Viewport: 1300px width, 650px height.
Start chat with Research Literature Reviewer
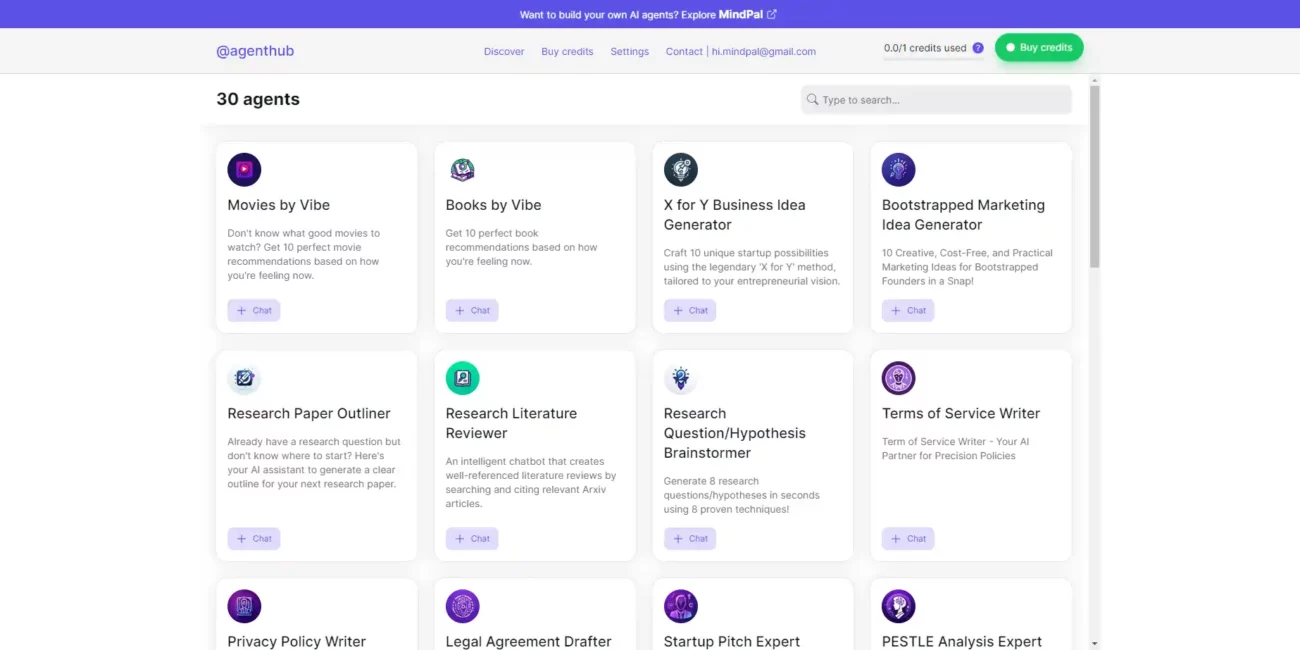click(472, 538)
